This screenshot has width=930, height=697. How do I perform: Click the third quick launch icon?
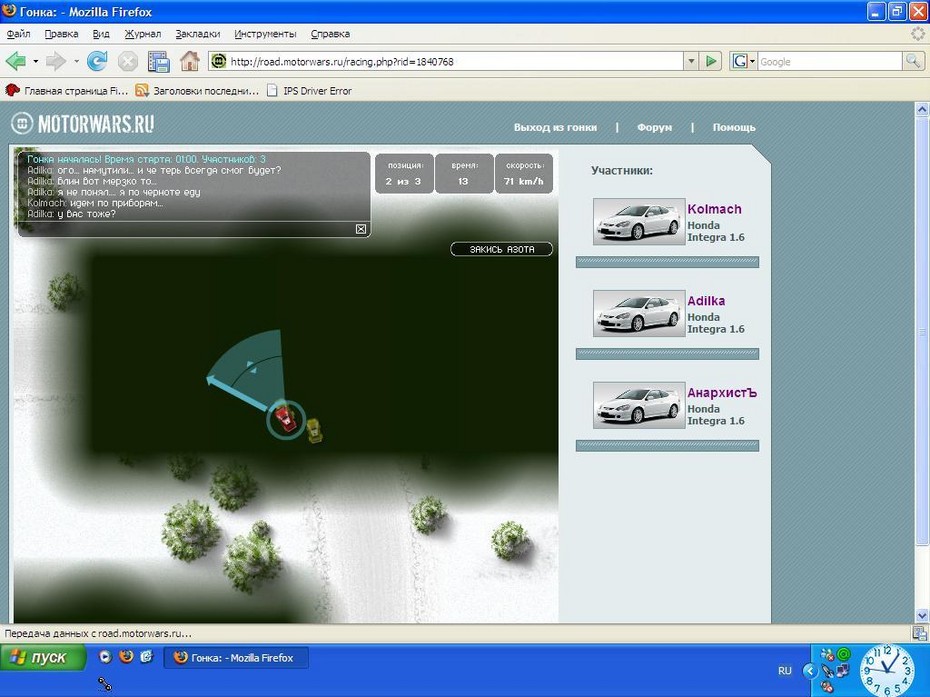tap(146, 657)
